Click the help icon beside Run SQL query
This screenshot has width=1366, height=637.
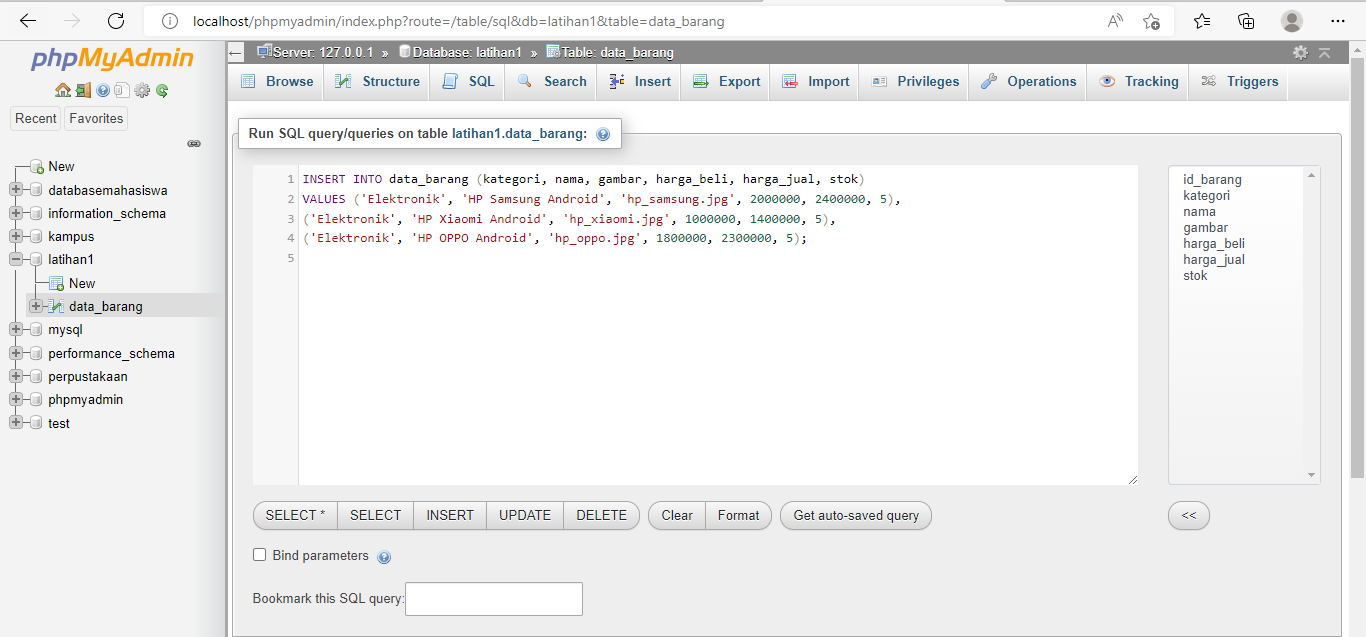[x=602, y=133]
